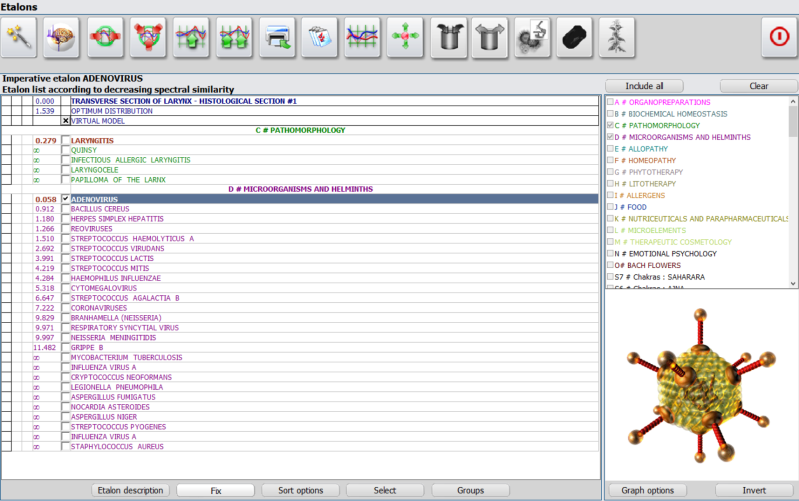
Task: Click the magic wand toolbar icon
Action: pyautogui.click(x=20, y=37)
